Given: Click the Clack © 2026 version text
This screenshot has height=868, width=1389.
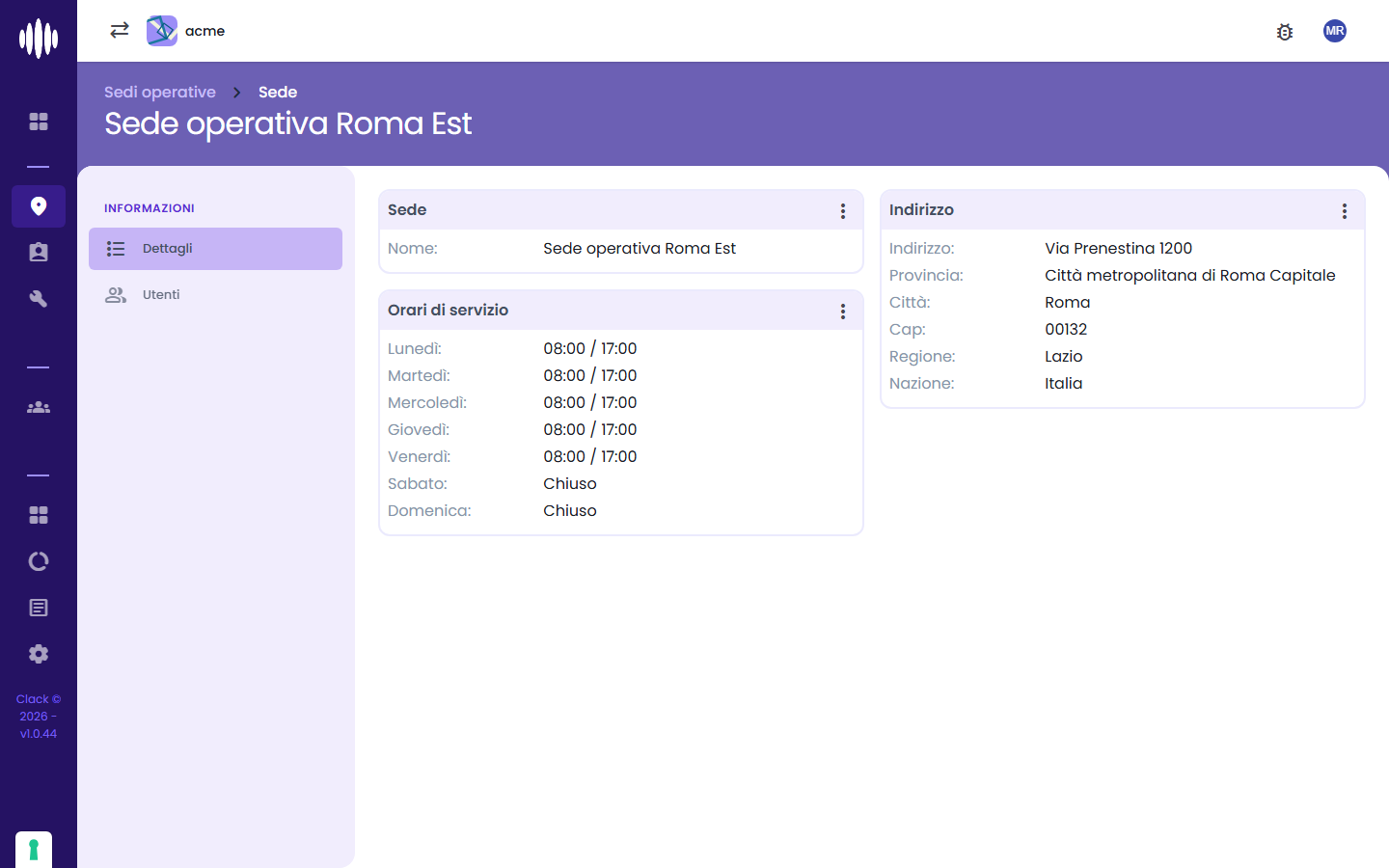Looking at the screenshot, I should click(39, 717).
